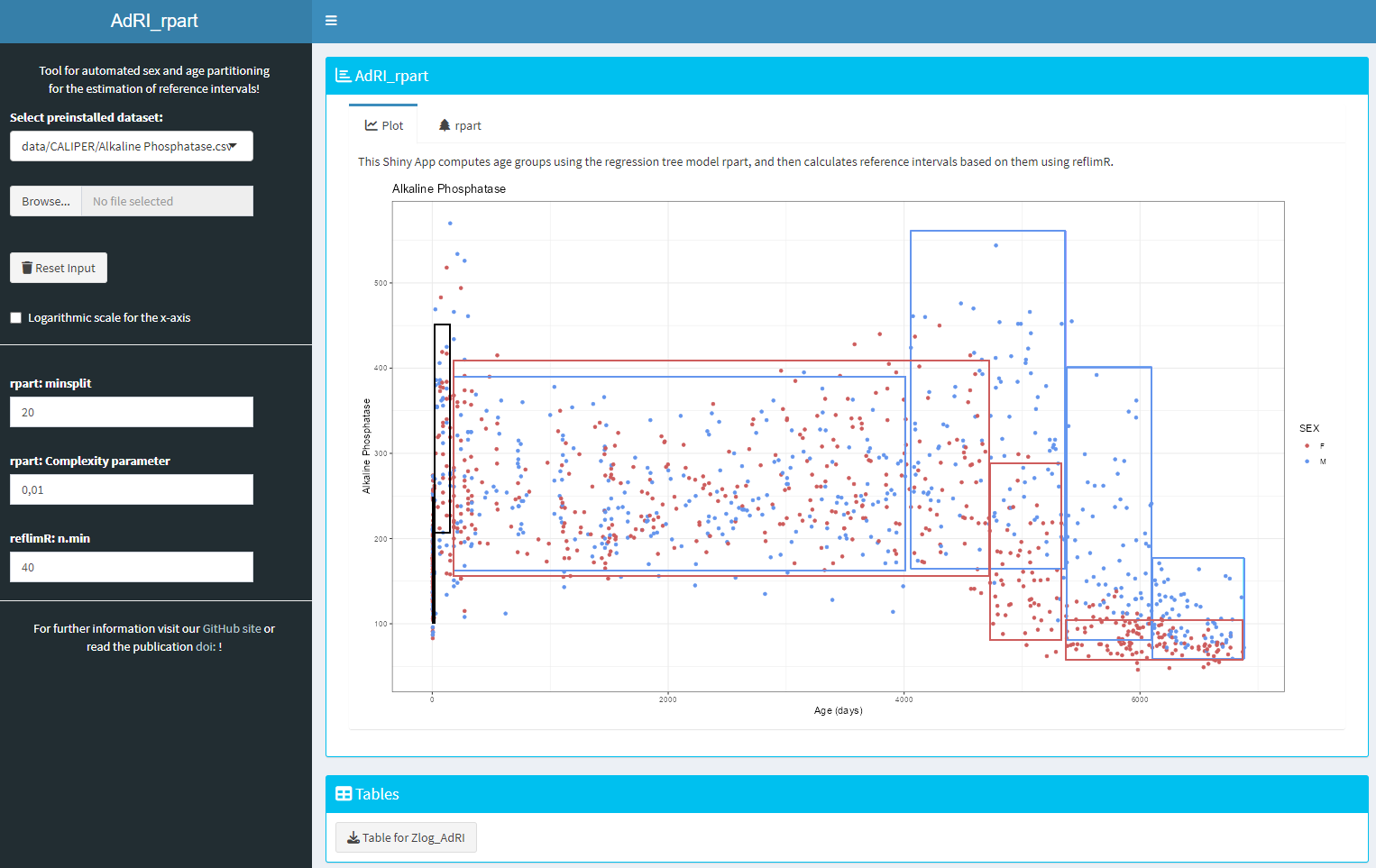Focus the rpart minsplit input field
1376x868 pixels.
[132, 412]
